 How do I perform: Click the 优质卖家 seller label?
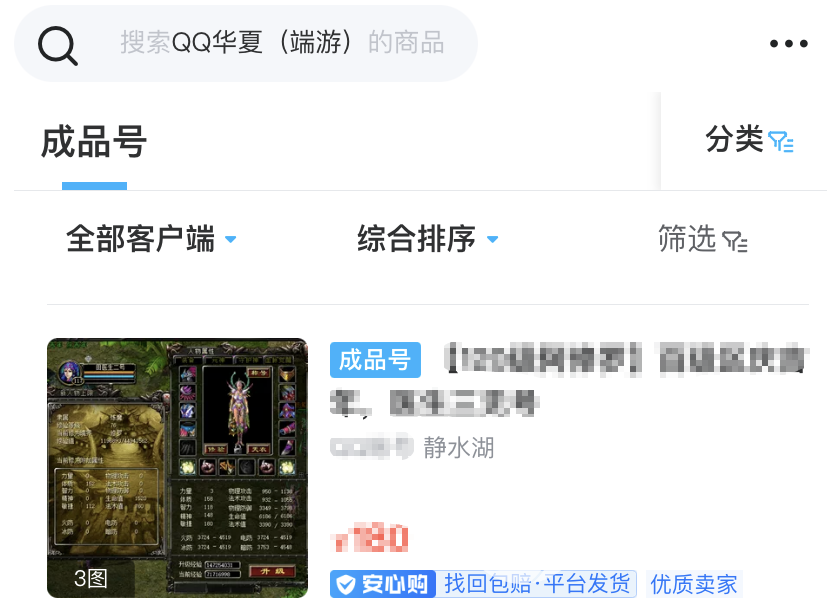[x=694, y=584]
